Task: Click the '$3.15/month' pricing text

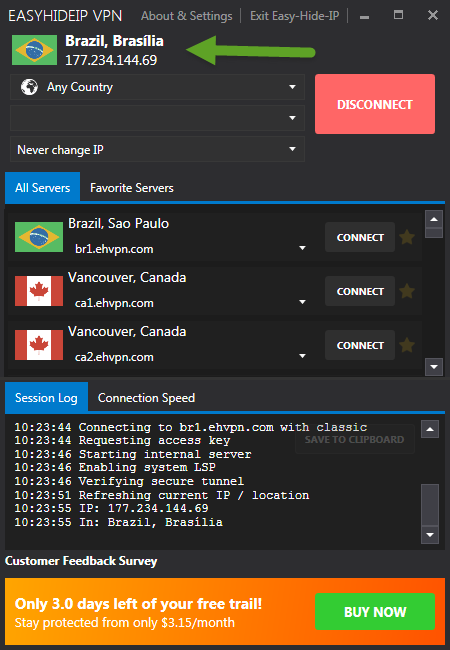Action: [x=197, y=622]
